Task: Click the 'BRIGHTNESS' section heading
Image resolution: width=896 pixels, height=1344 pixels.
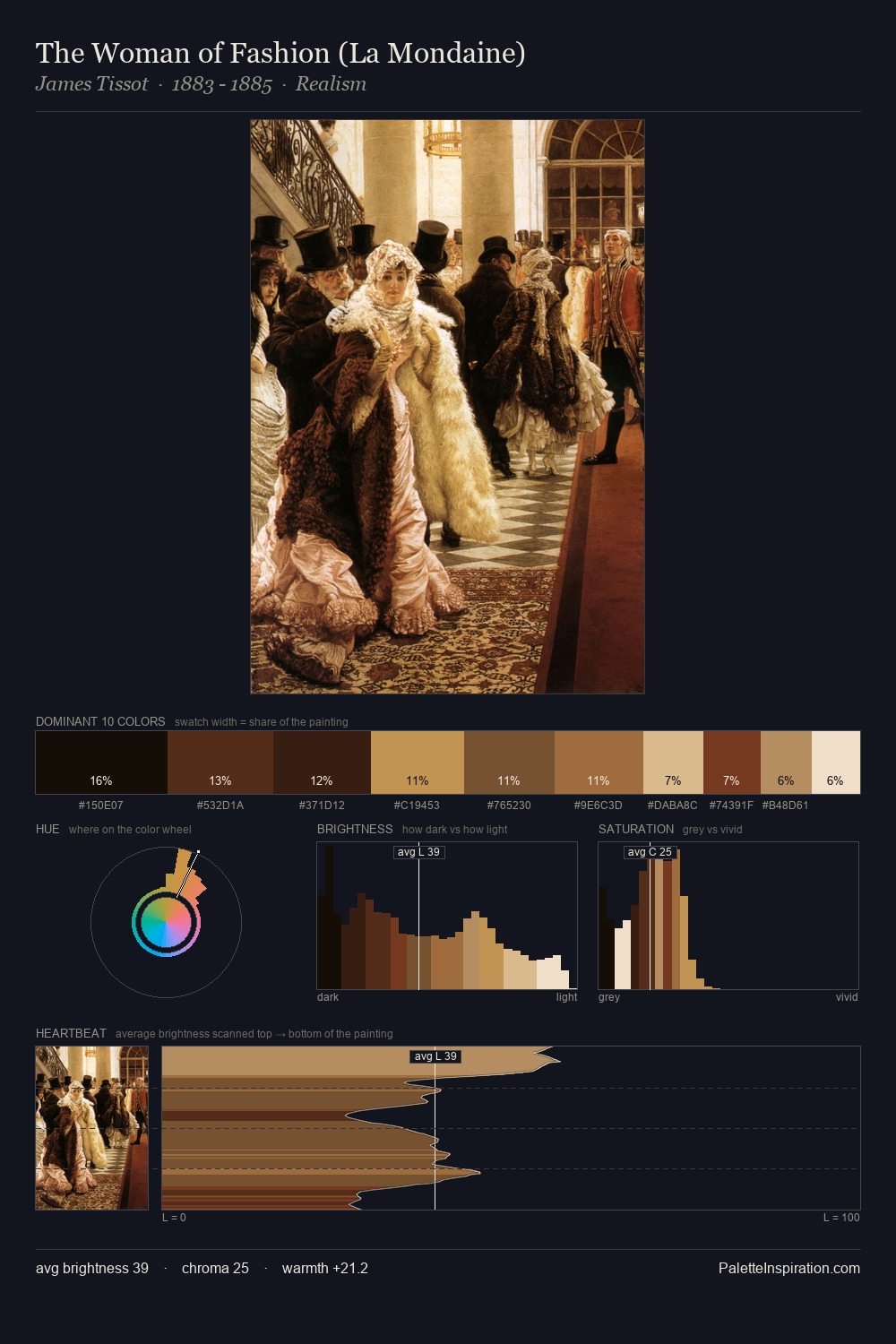Action: (355, 829)
